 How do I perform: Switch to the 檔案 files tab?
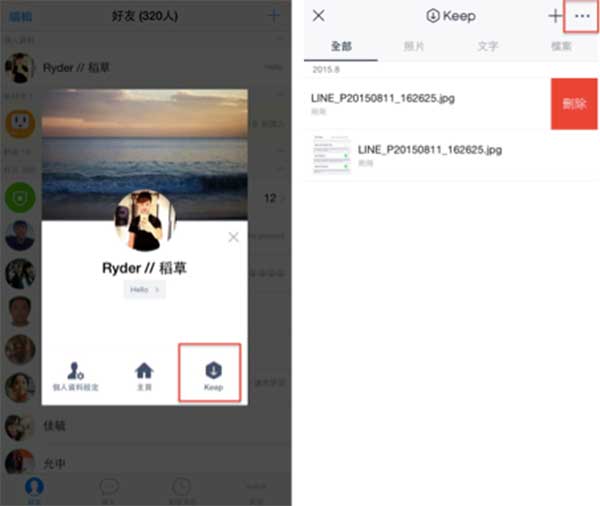click(x=564, y=46)
